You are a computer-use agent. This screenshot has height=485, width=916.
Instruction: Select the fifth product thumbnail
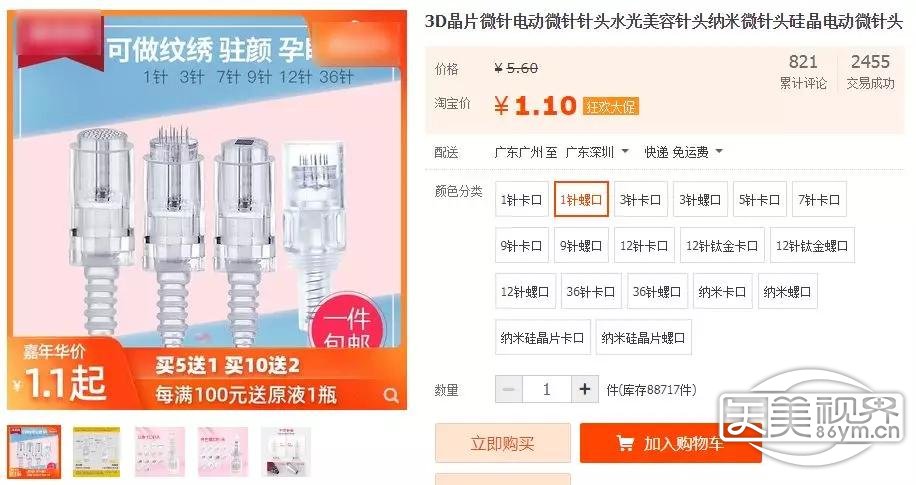click(286, 451)
